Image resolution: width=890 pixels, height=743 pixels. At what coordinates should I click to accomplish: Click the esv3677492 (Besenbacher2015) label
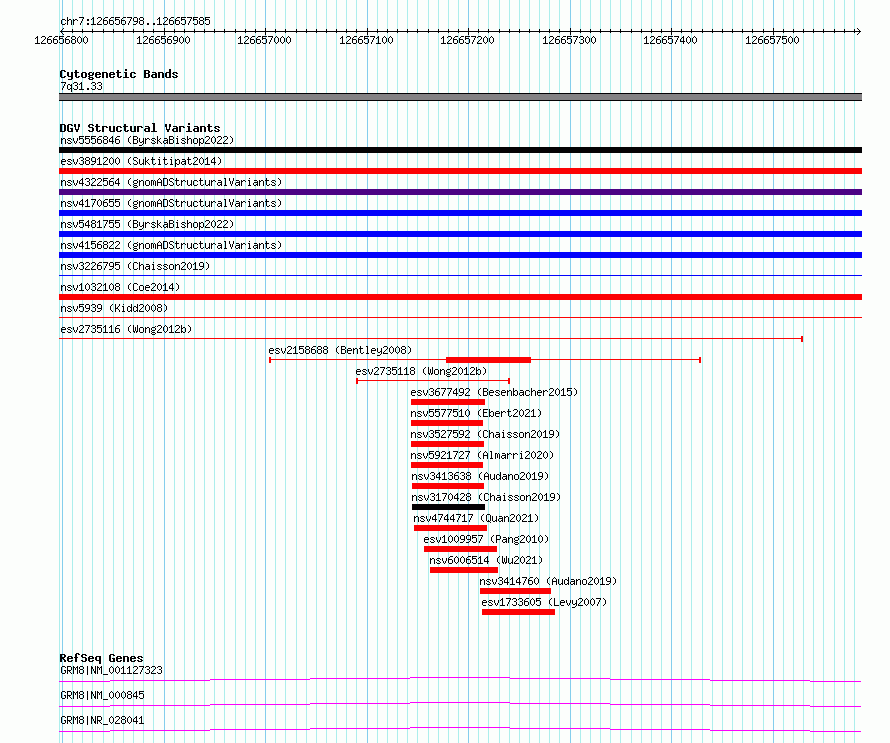tap(494, 392)
